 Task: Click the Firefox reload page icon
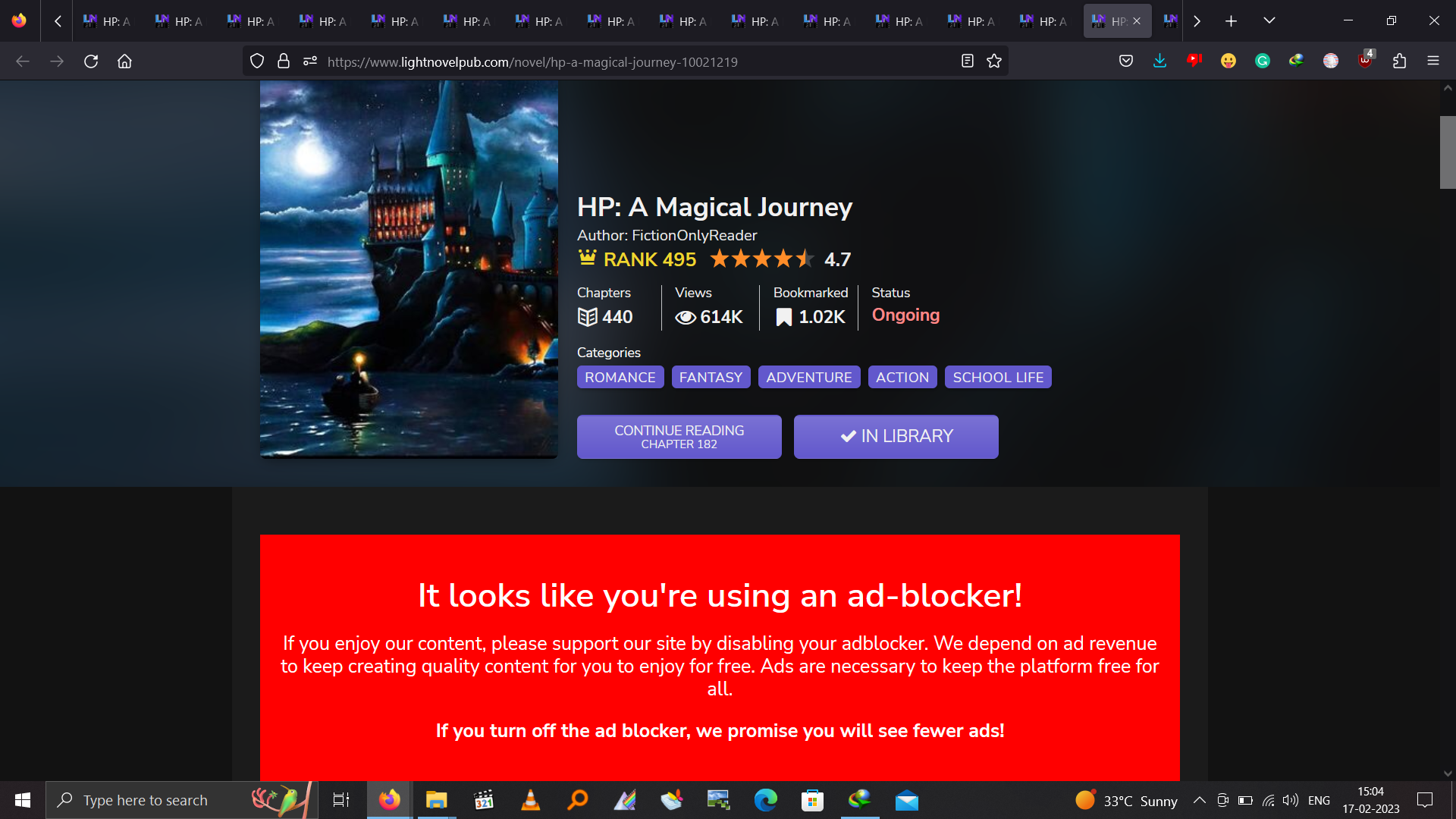point(91,61)
